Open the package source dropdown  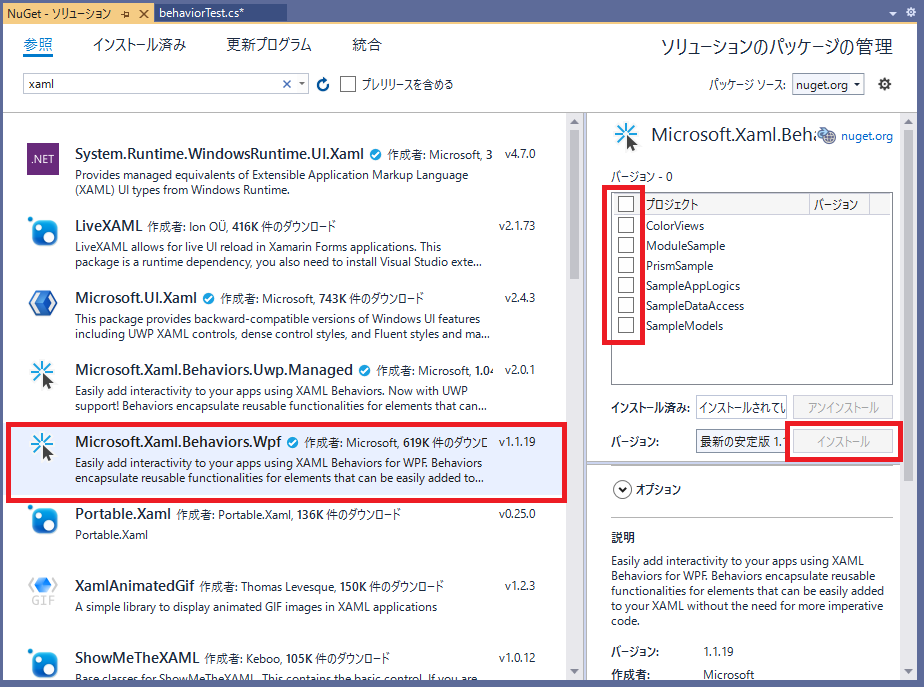[828, 85]
